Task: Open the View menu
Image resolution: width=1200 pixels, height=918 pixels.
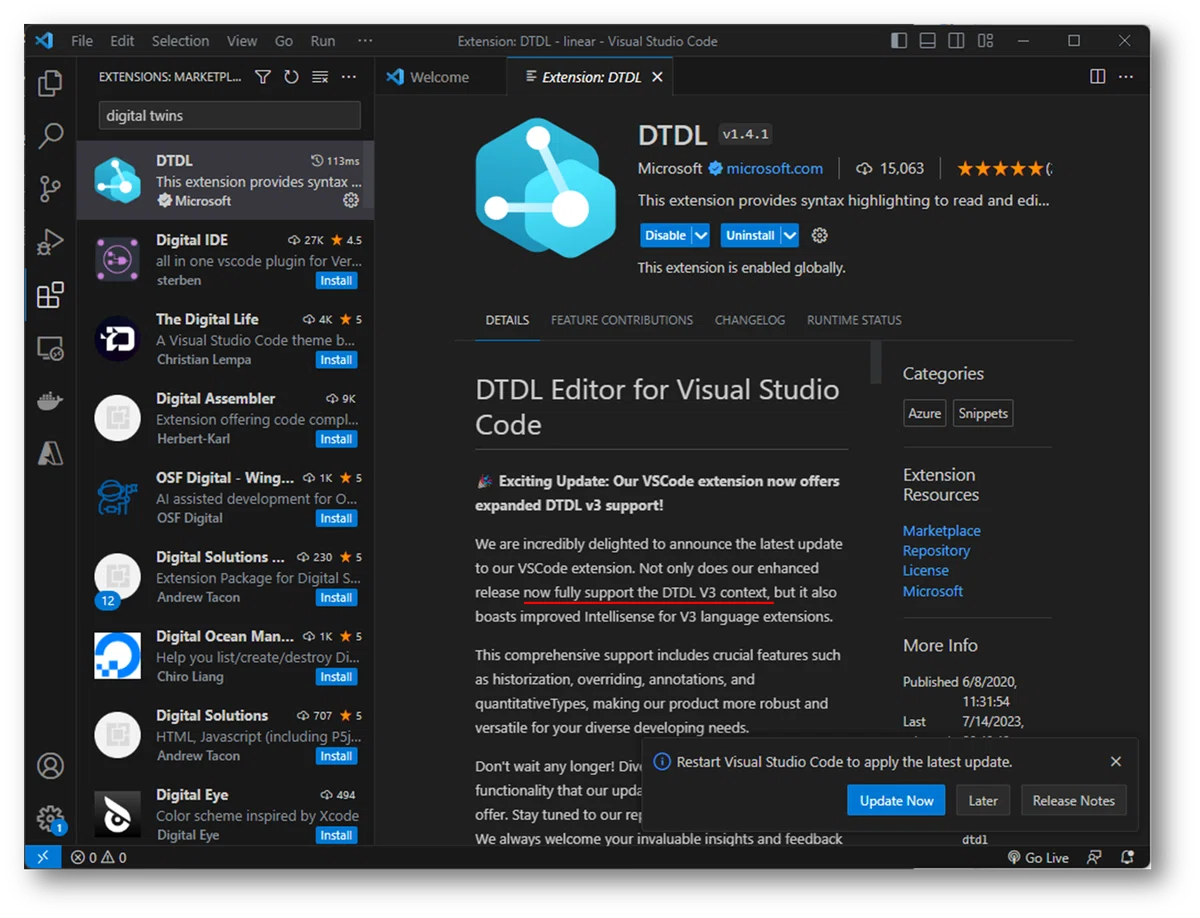Action: (242, 41)
